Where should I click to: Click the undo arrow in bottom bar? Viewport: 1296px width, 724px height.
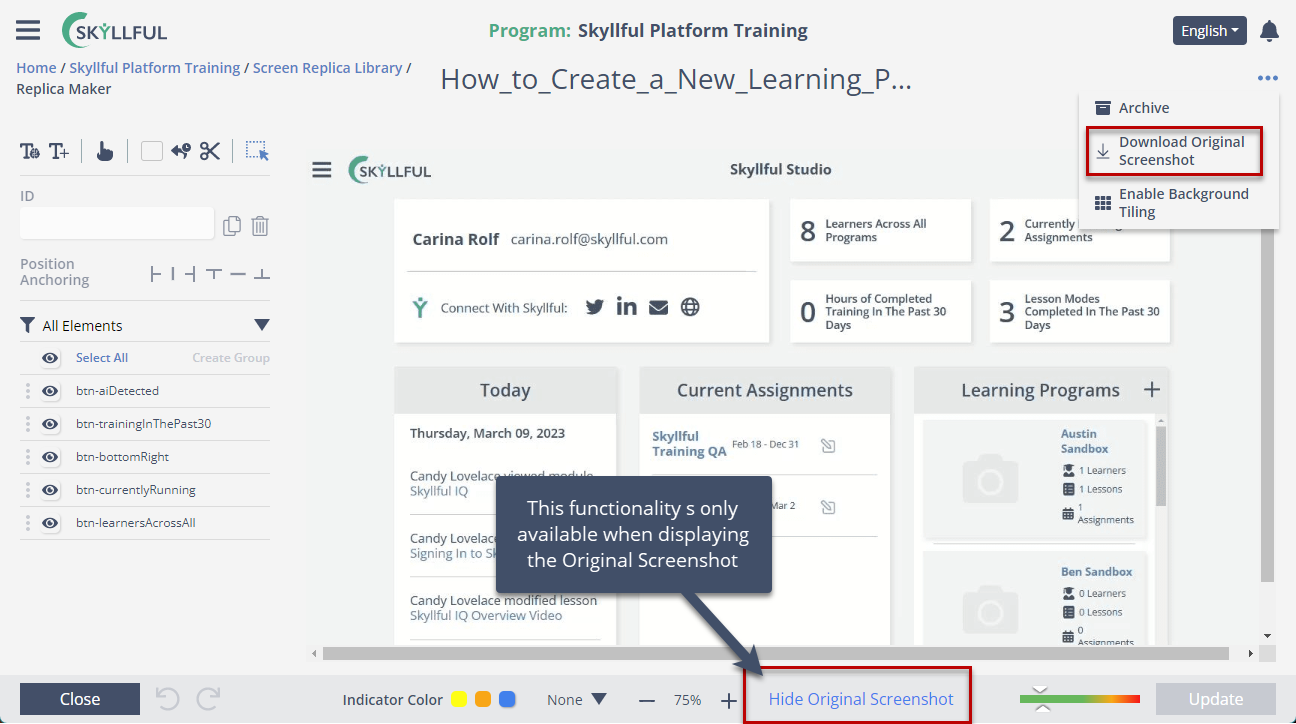click(x=167, y=699)
